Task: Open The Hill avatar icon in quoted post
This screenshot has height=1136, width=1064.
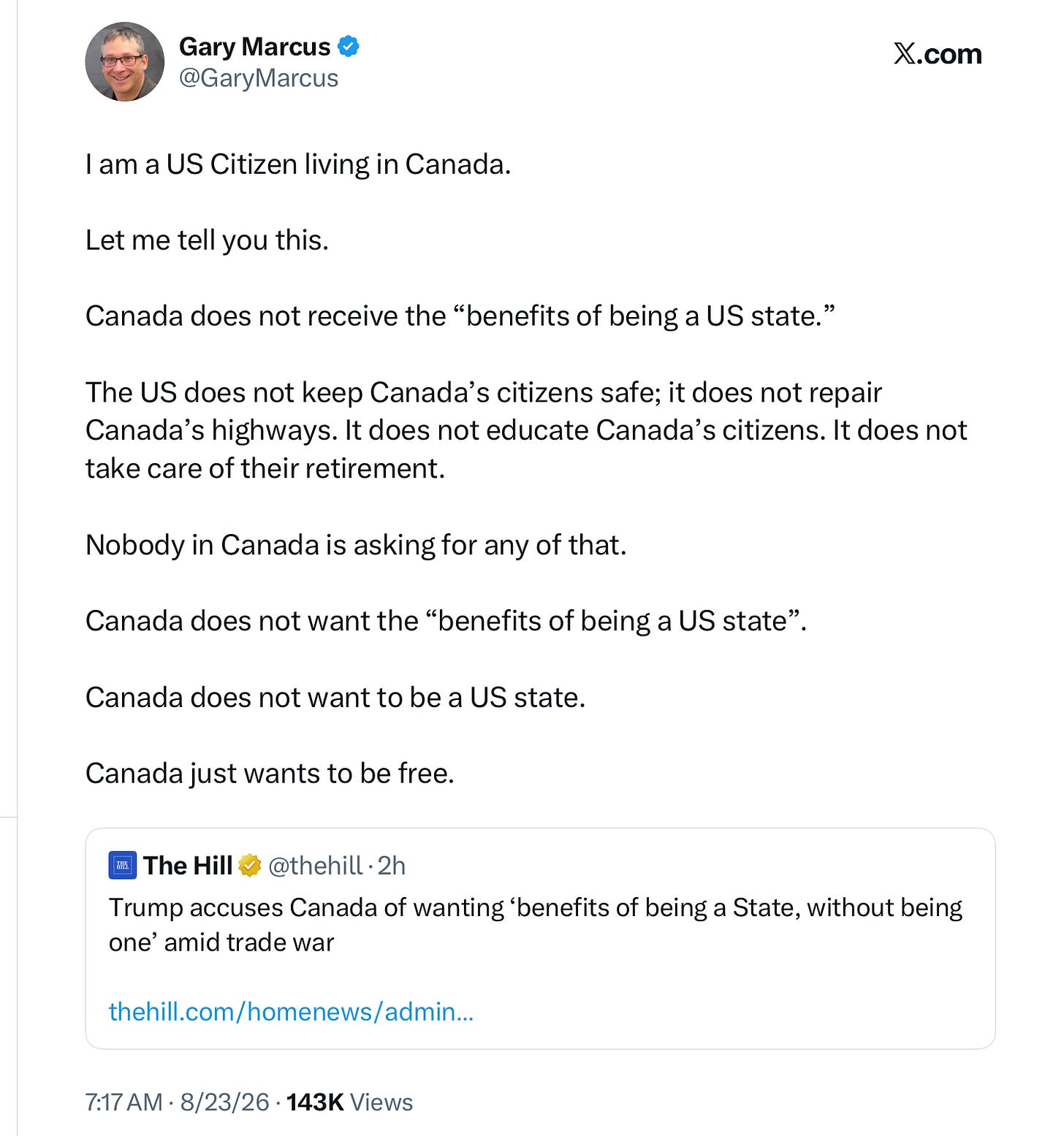Action: pos(123,866)
